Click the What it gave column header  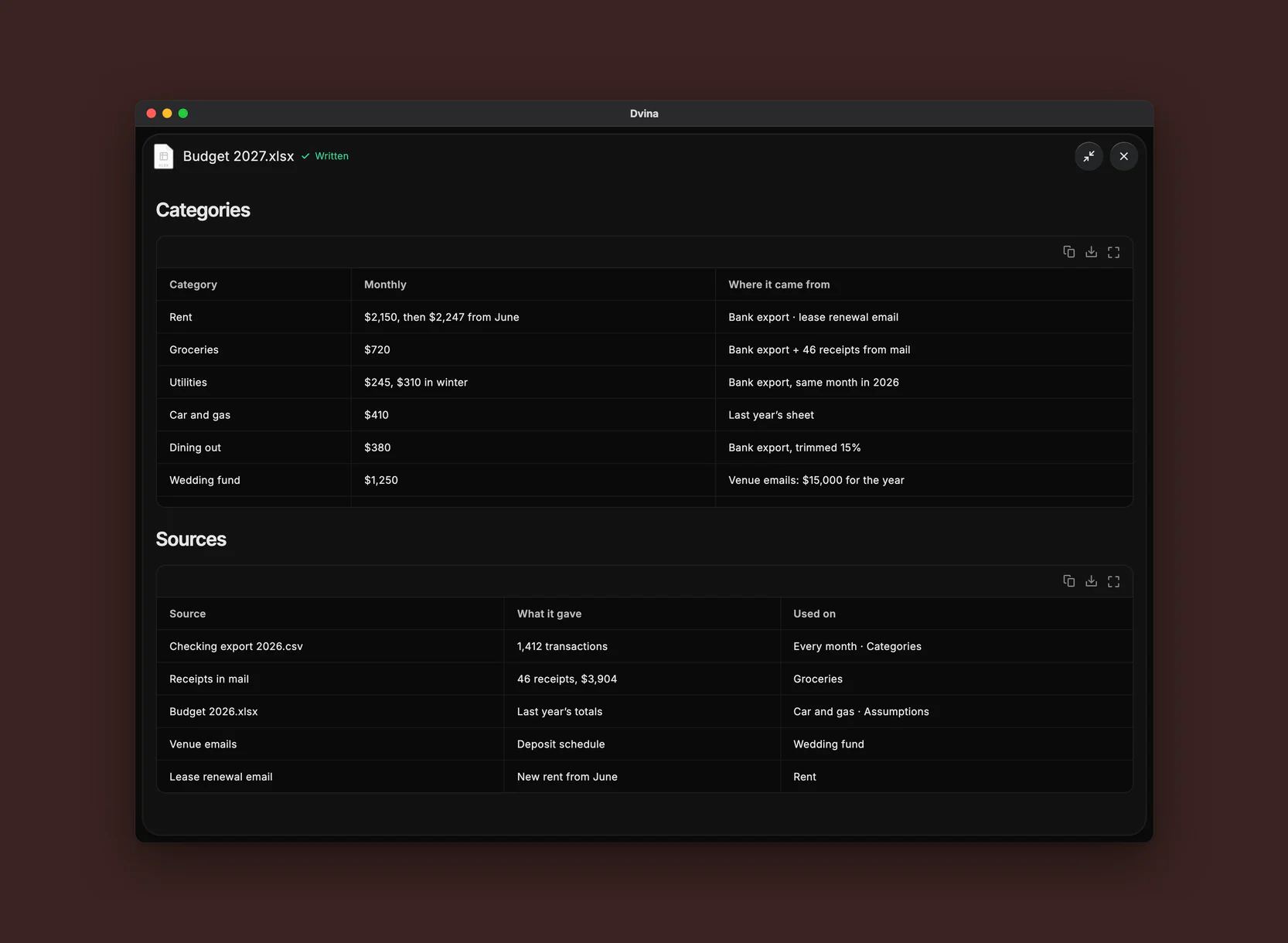[642, 614]
